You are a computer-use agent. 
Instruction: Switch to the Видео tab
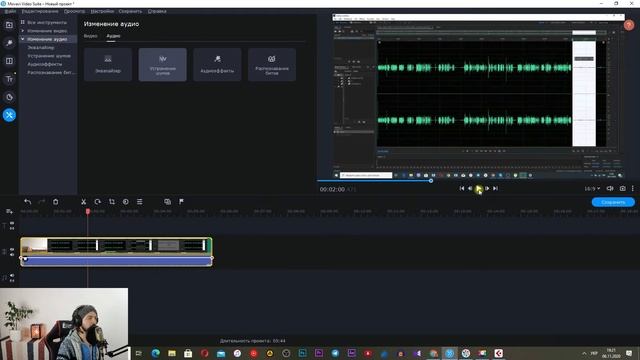(91, 36)
